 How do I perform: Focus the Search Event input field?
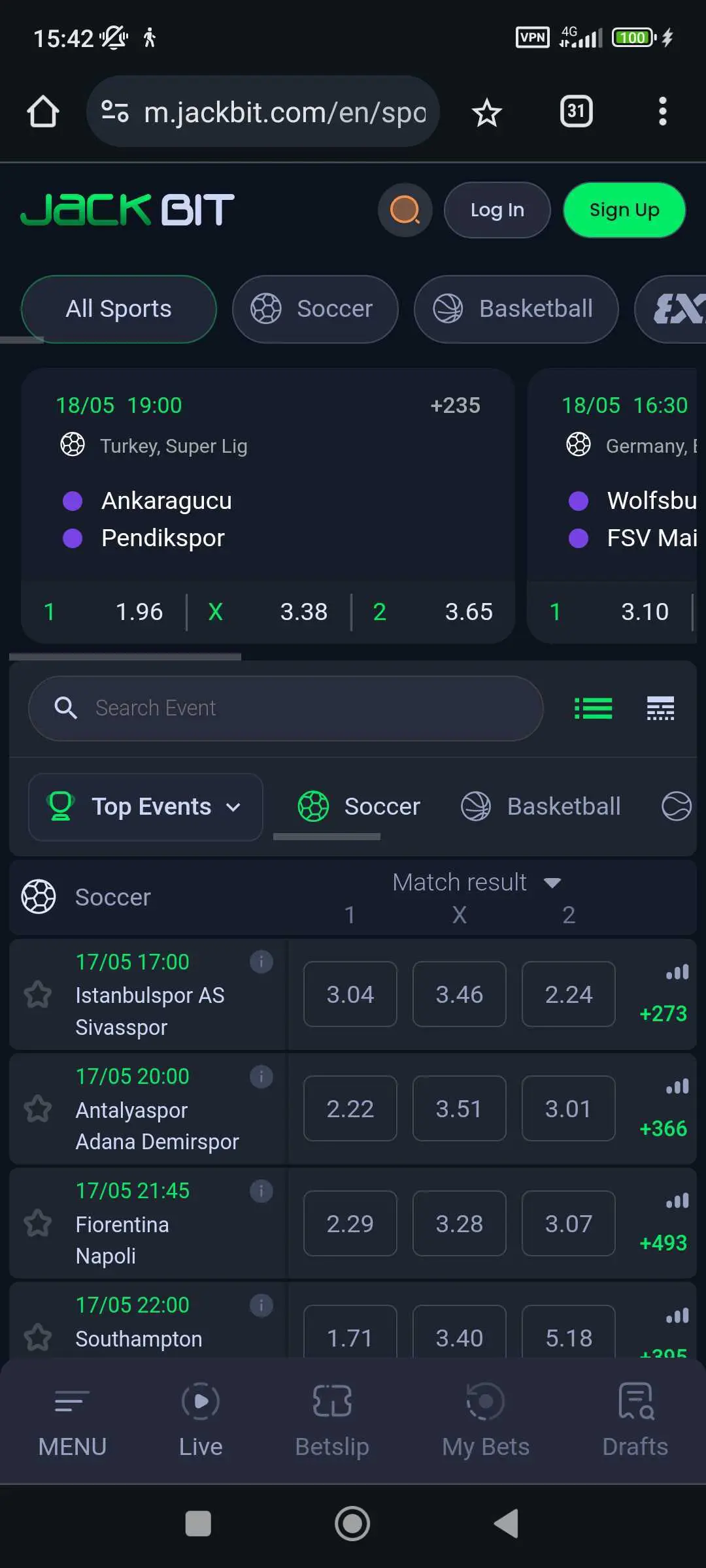(286, 708)
